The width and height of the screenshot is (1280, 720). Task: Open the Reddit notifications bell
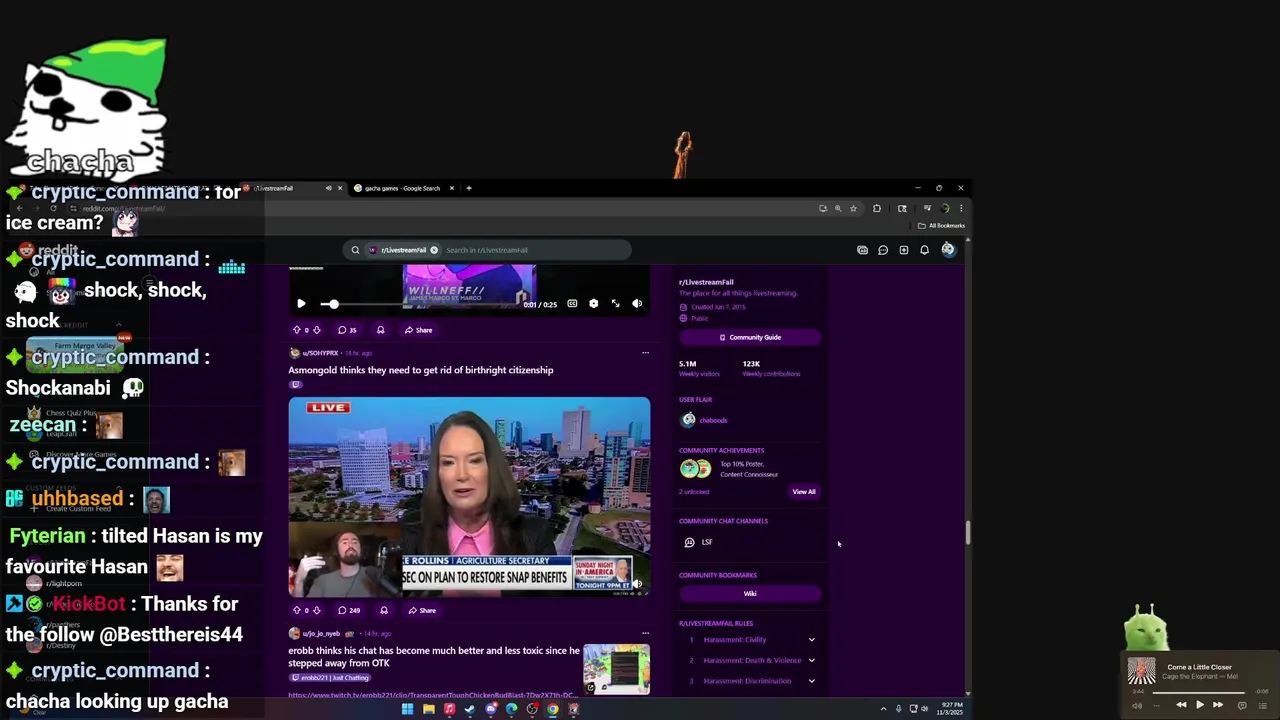924,250
